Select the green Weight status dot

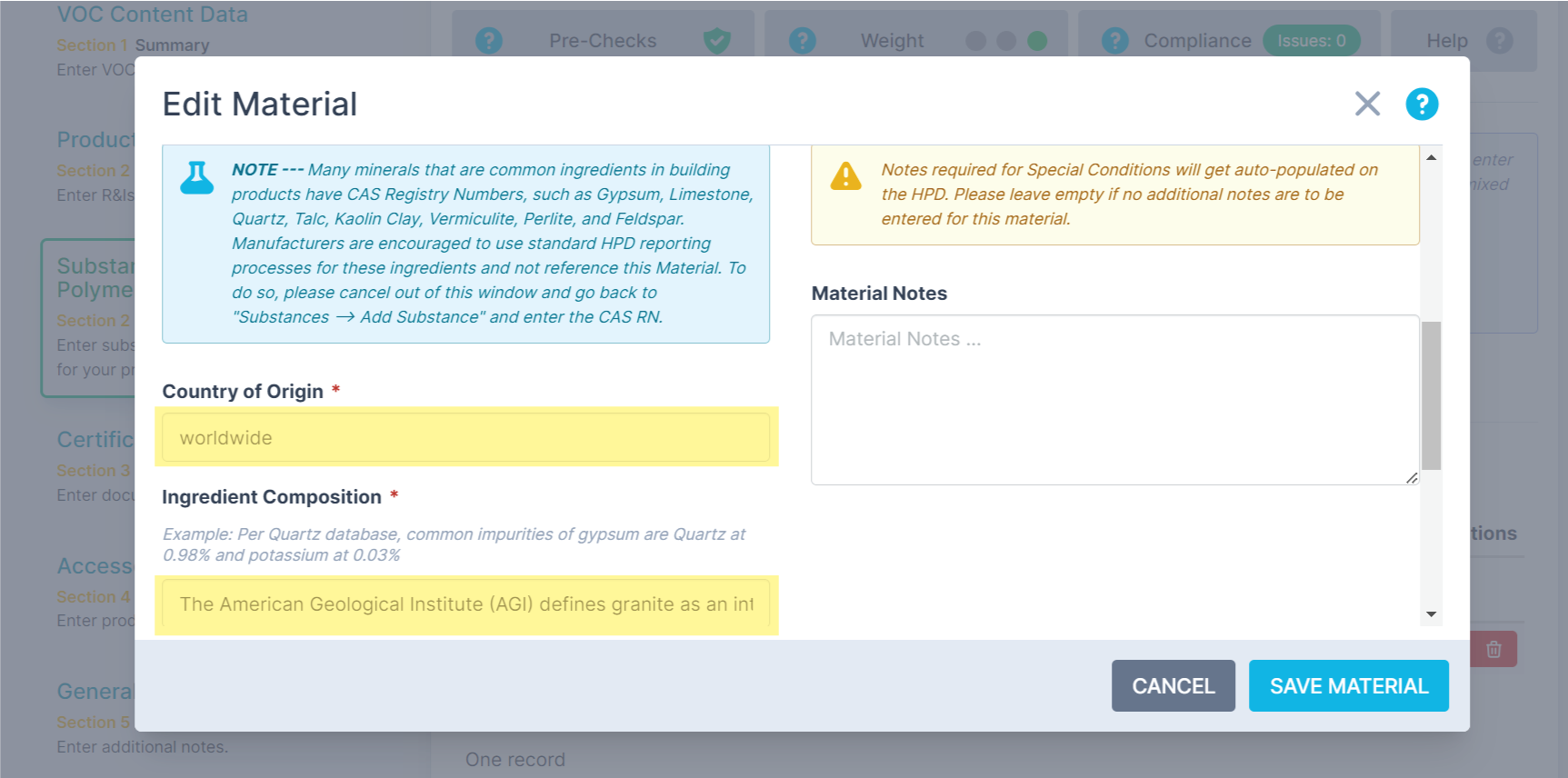coord(1036,41)
